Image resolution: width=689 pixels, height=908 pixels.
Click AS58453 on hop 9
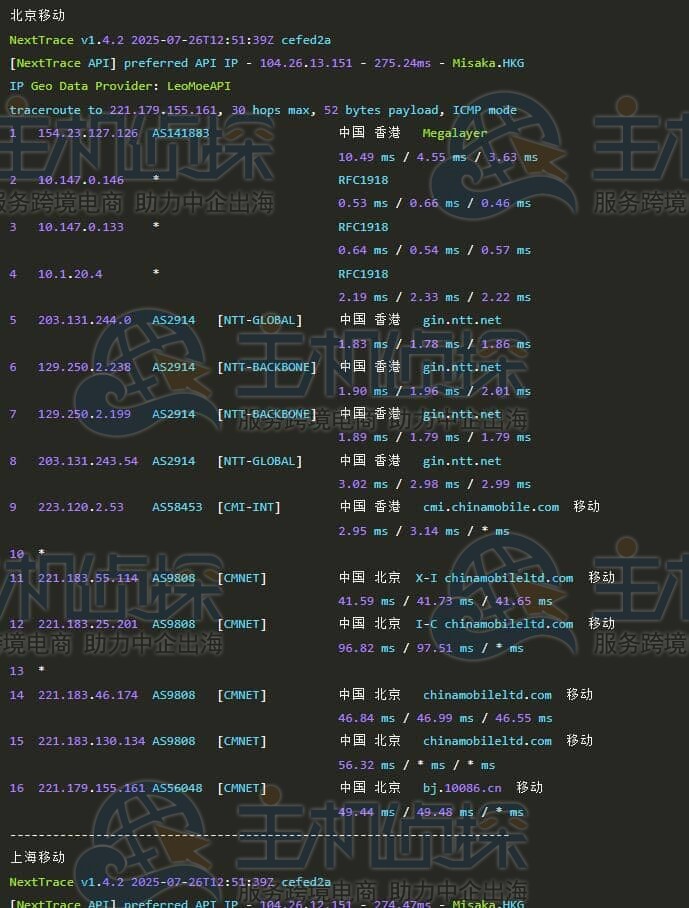click(x=177, y=507)
